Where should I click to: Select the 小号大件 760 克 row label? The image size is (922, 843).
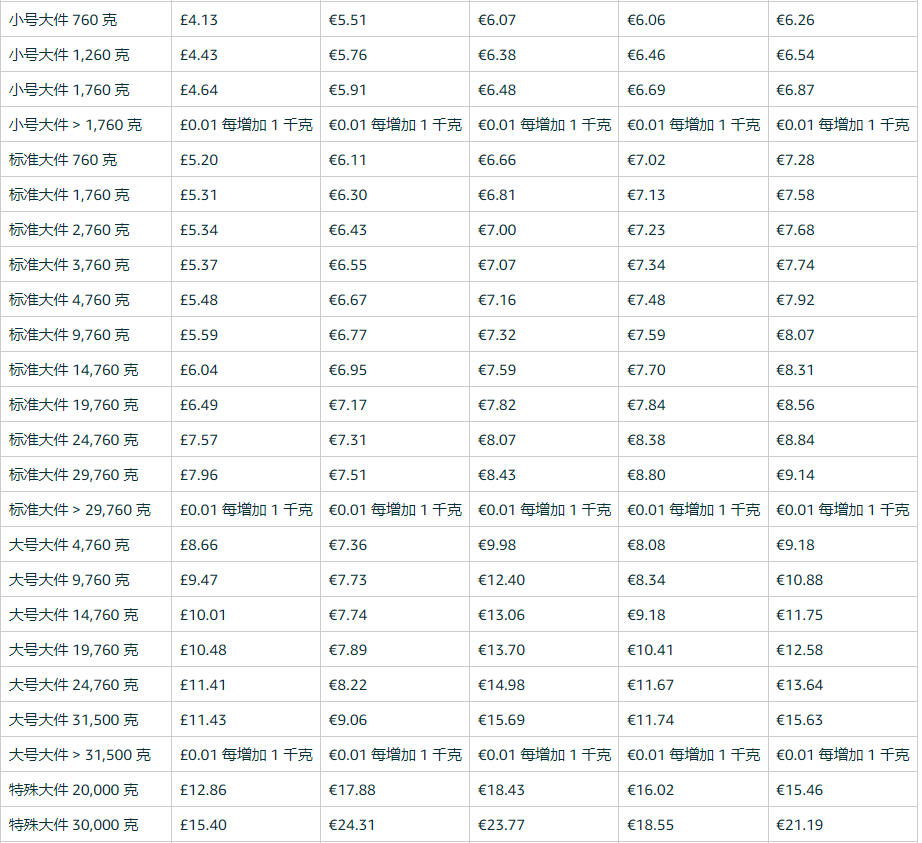point(63,20)
